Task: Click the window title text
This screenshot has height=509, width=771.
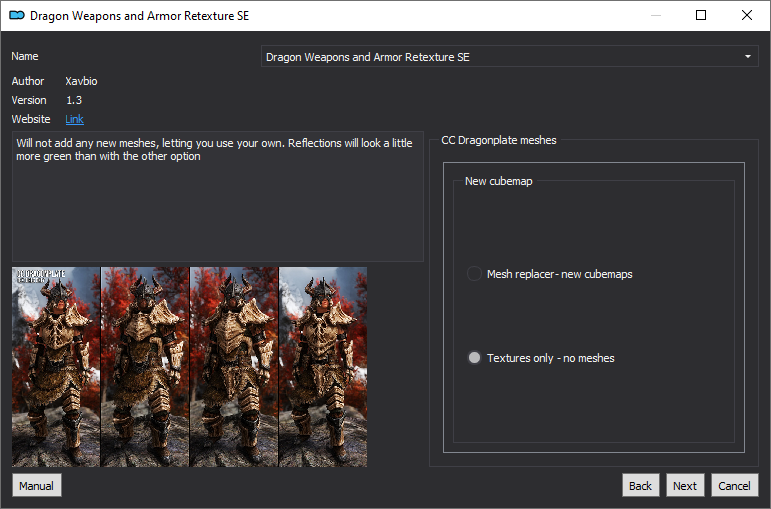Action: (x=140, y=16)
